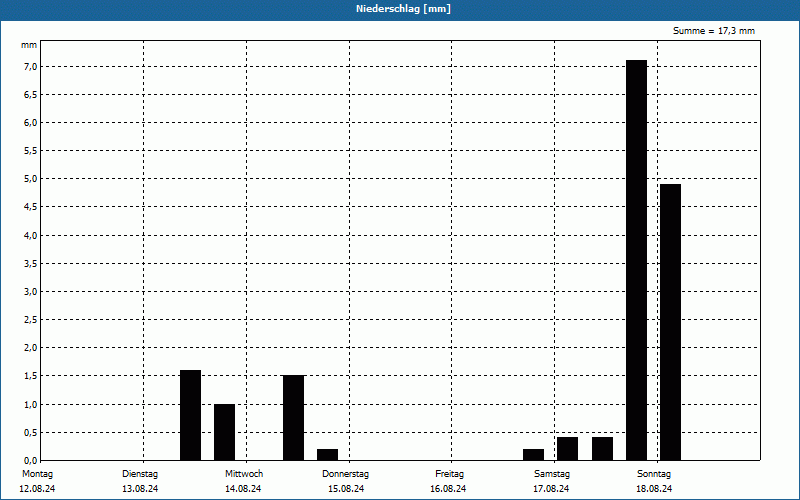Click the 3,5 y-axis value
800x500 pixels.
[x=30, y=263]
